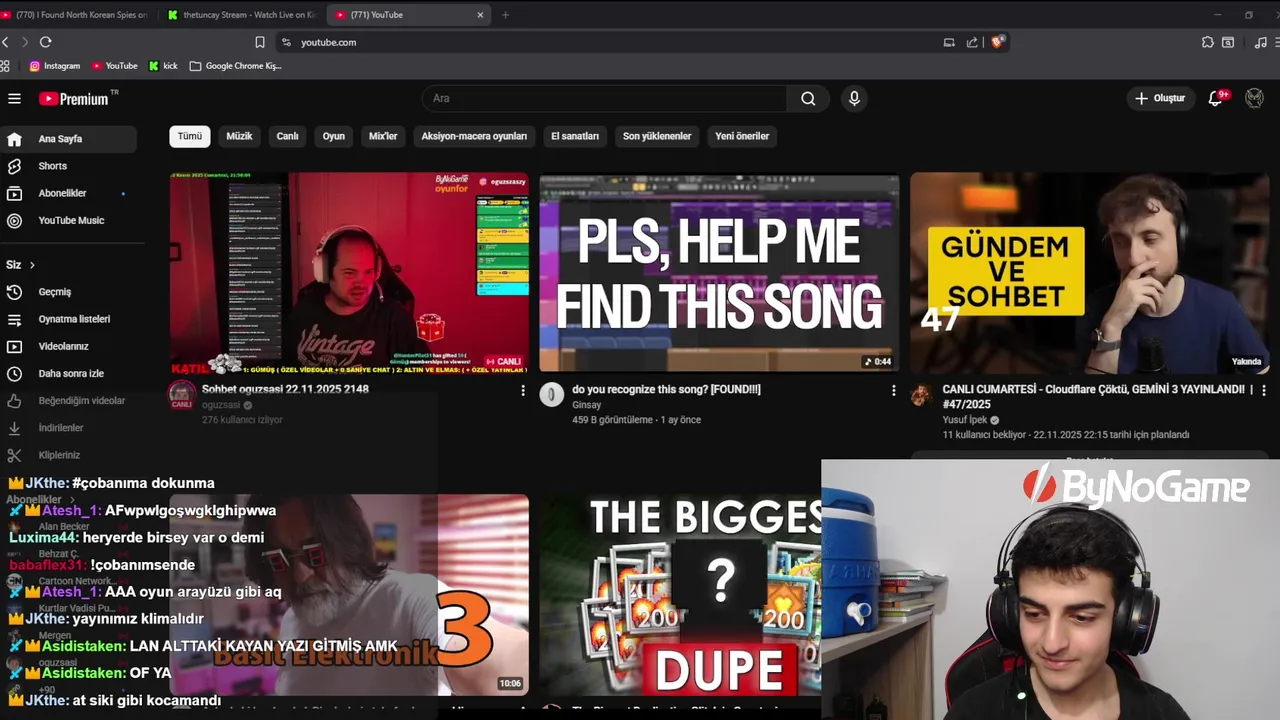The height and width of the screenshot is (720, 1280).
Task: Click the screen cast icon in address bar
Action: tap(949, 42)
